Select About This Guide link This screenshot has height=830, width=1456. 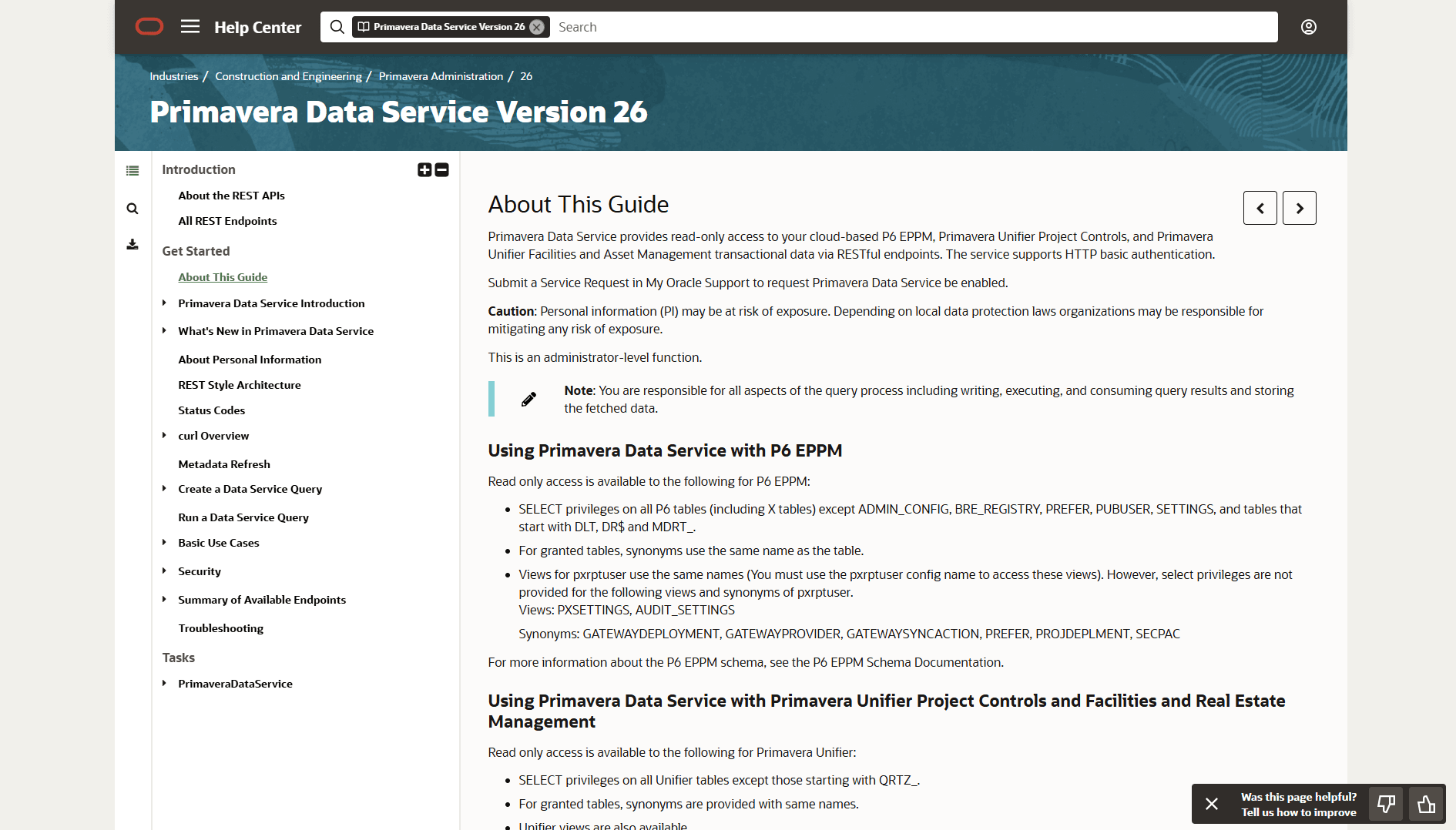click(223, 277)
